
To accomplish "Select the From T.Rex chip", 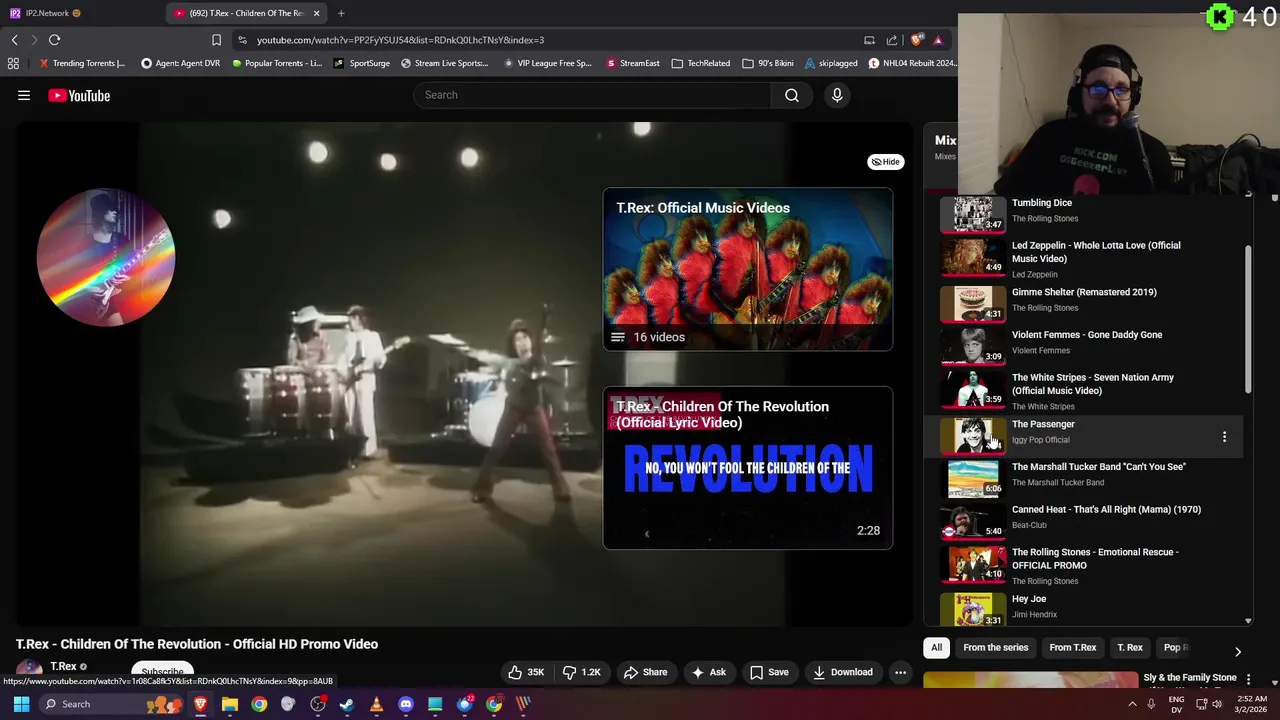I will pyautogui.click(x=1073, y=648).
